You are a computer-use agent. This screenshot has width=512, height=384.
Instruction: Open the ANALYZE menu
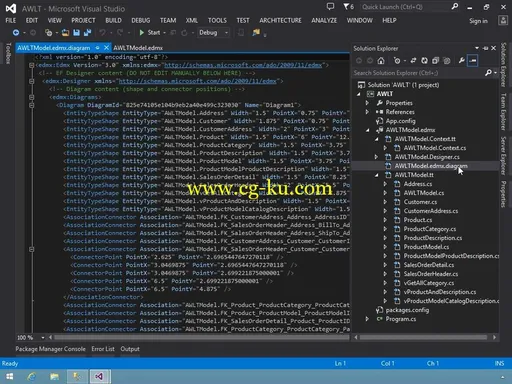coord(324,21)
